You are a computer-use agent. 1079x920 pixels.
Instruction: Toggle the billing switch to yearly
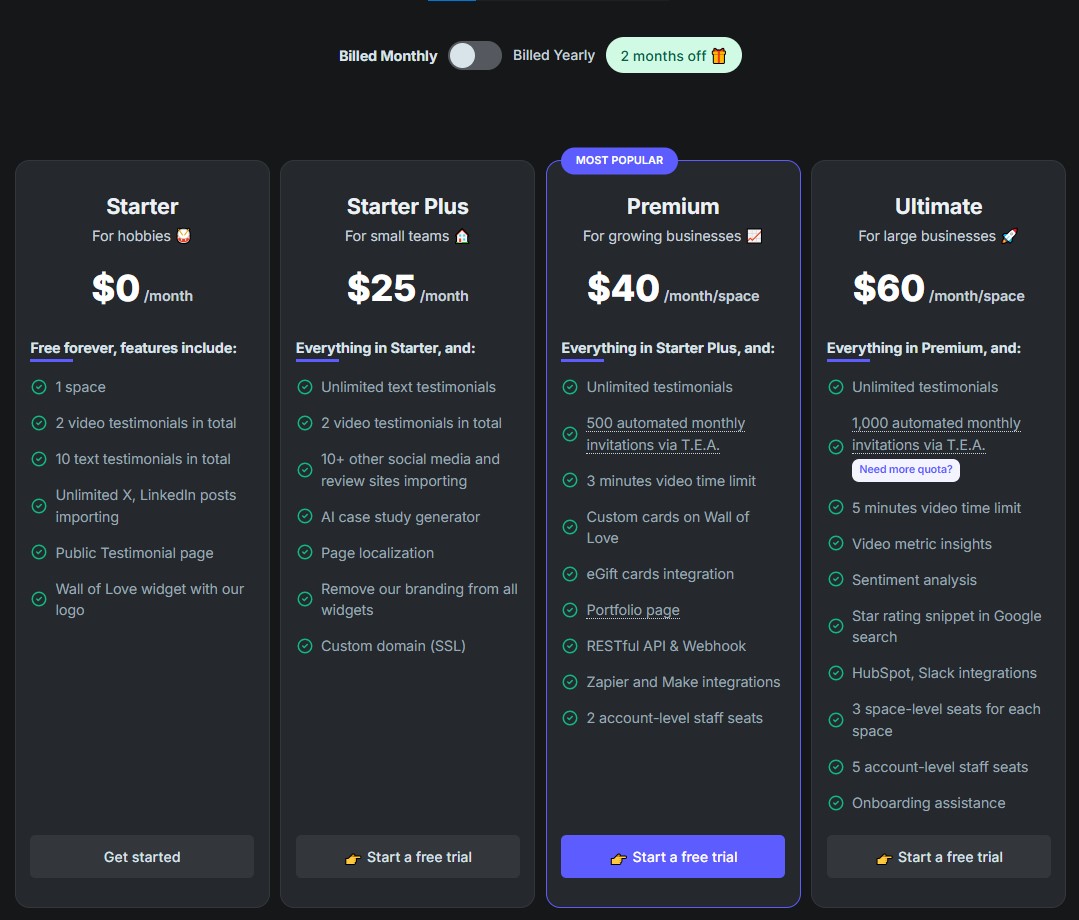pos(474,56)
